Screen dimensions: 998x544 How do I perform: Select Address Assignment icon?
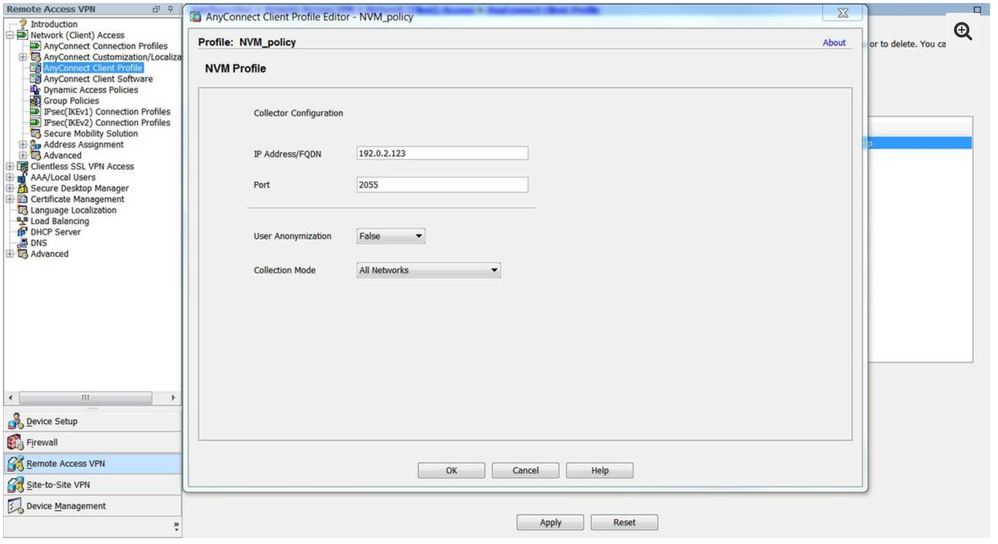36,144
